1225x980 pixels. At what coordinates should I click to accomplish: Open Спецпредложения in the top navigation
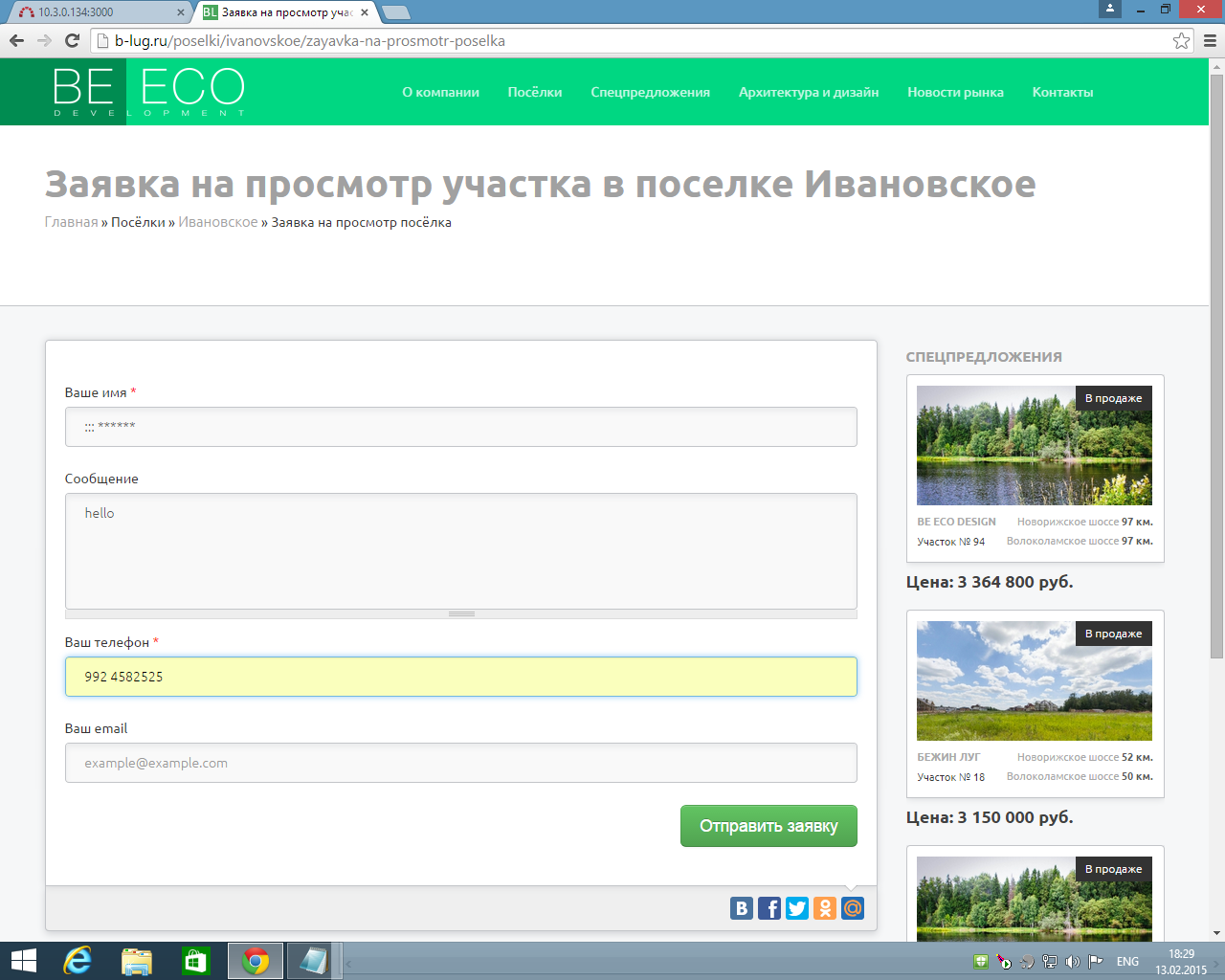650,93
